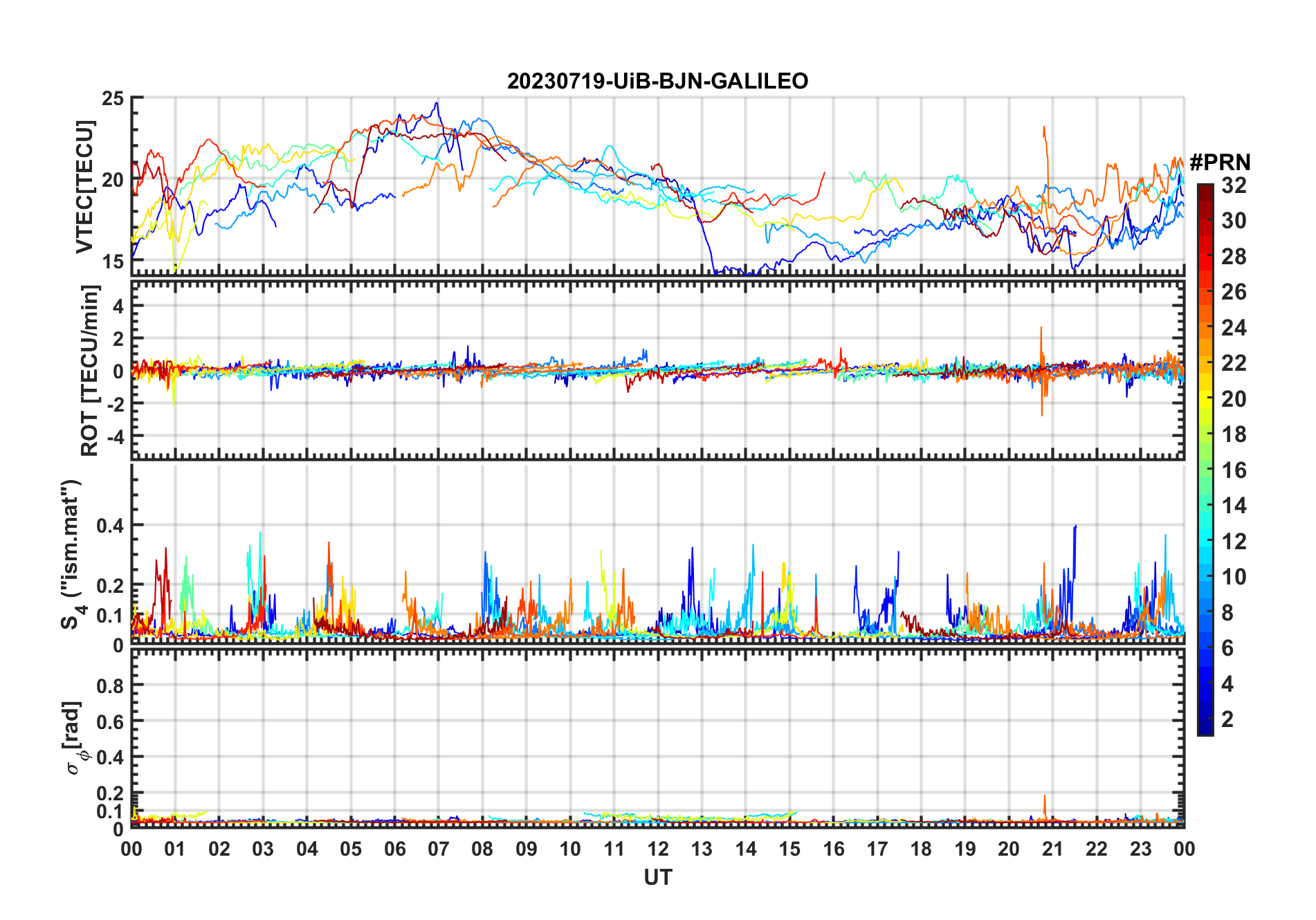The image size is (1316, 920).
Task: Click the ROT [TECU/min] y-axis label
Action: [x=89, y=370]
